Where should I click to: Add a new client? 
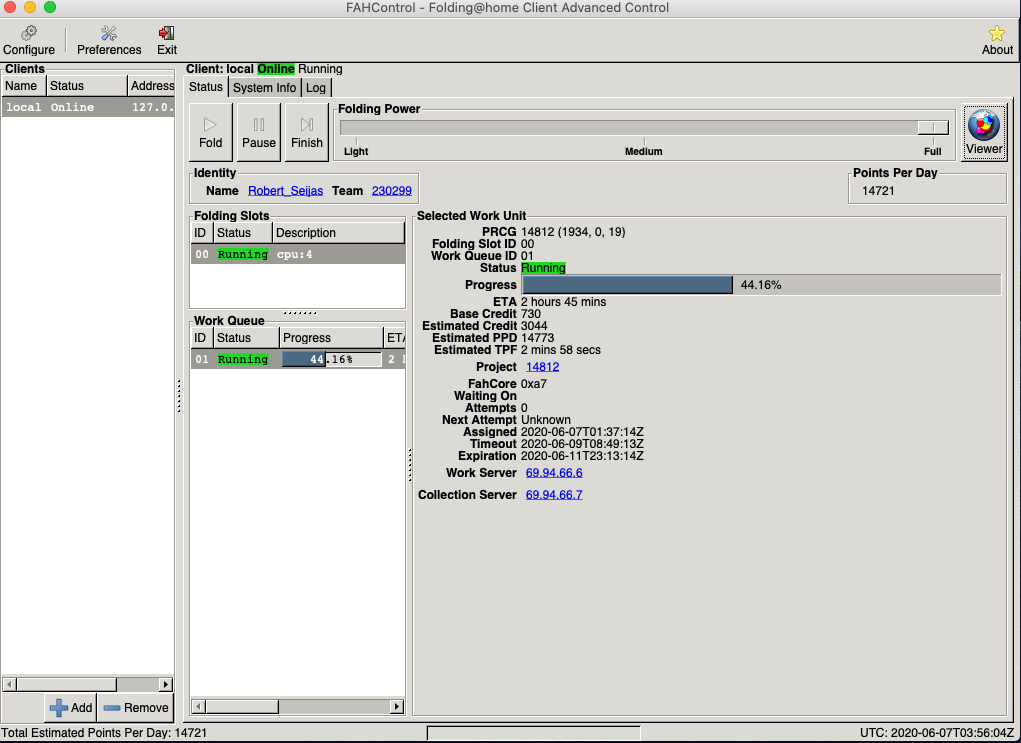click(x=70, y=707)
